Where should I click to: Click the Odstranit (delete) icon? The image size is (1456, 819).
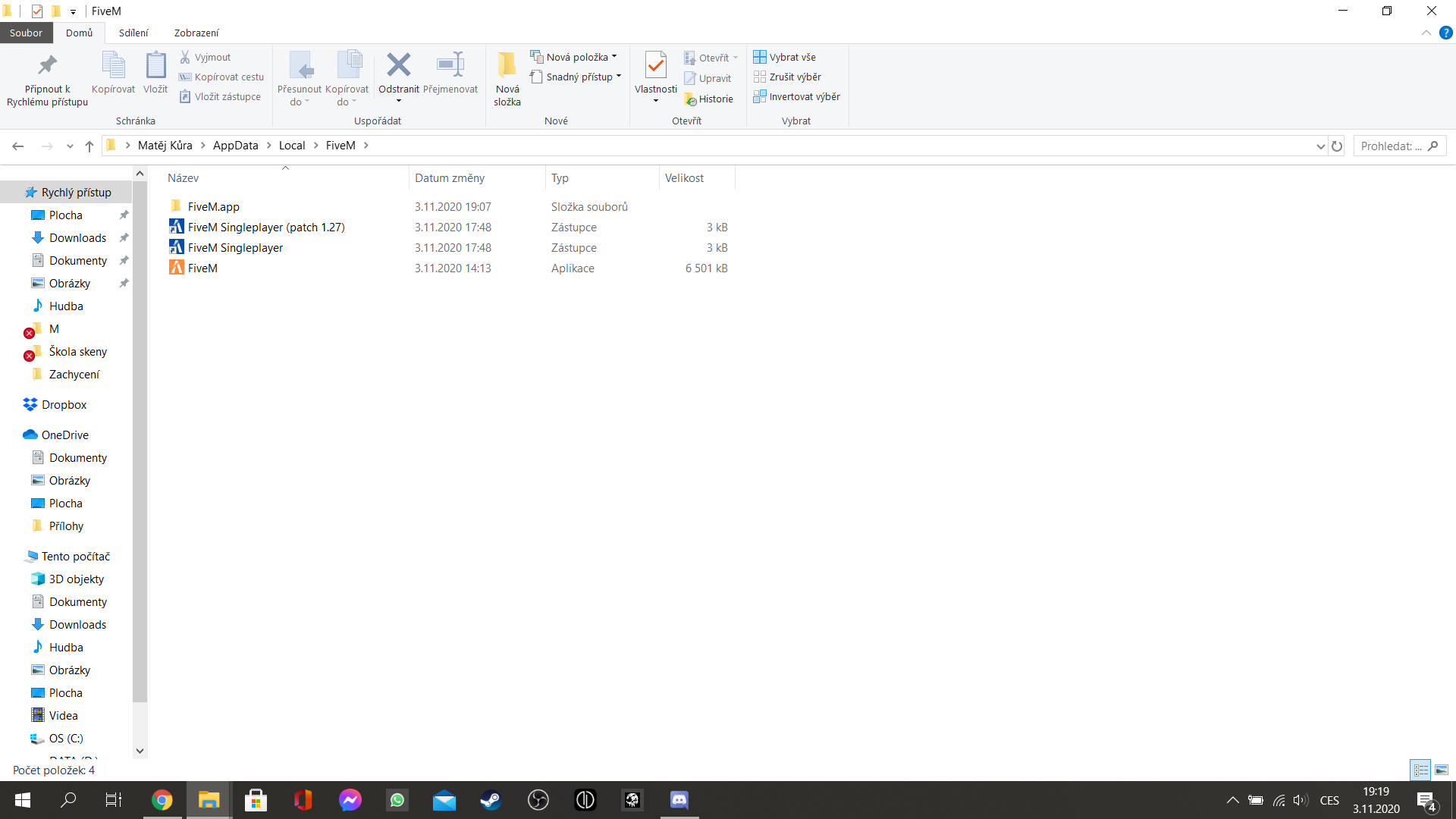[x=398, y=66]
